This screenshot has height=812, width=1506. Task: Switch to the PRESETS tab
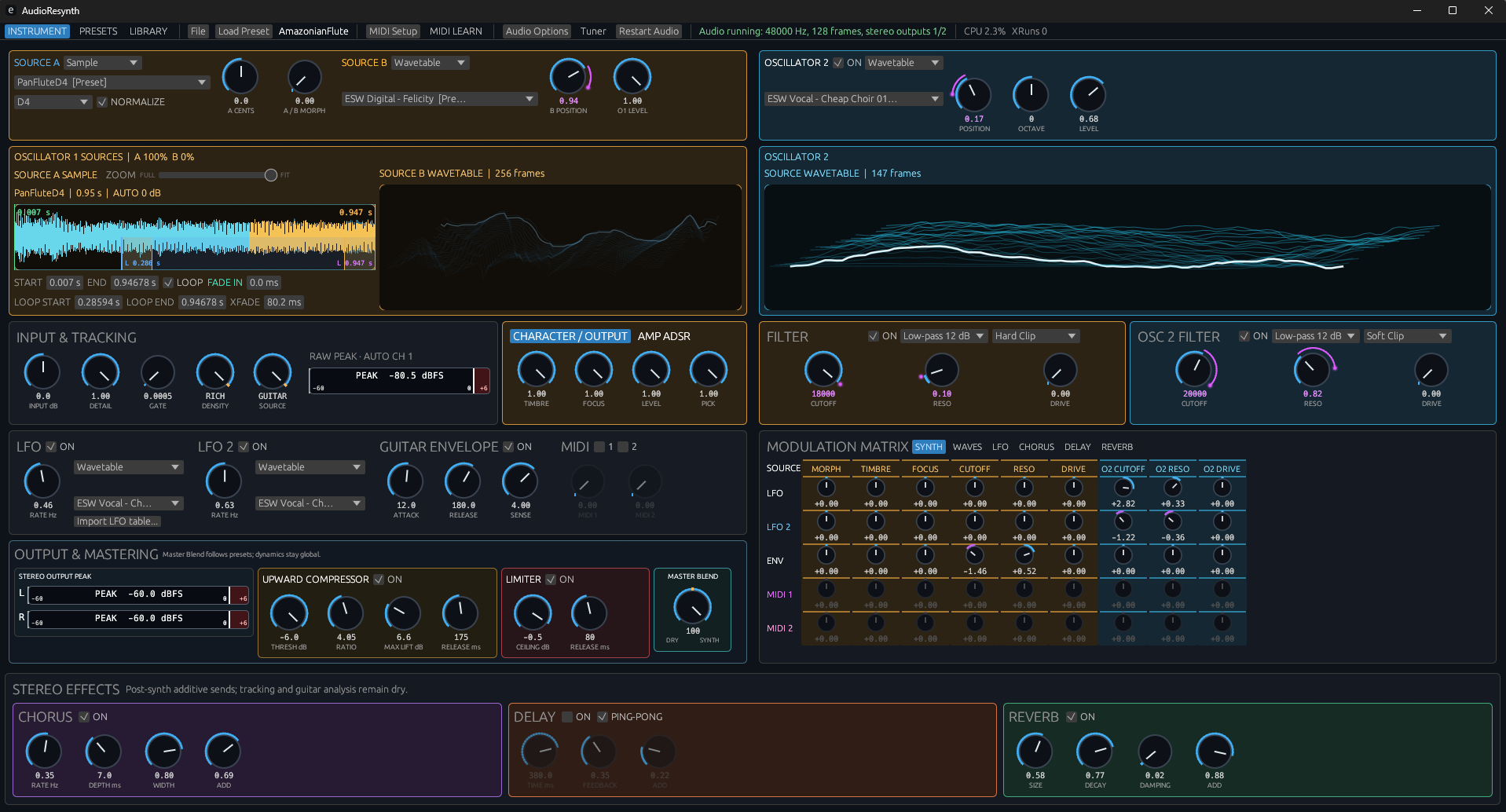[x=98, y=31]
